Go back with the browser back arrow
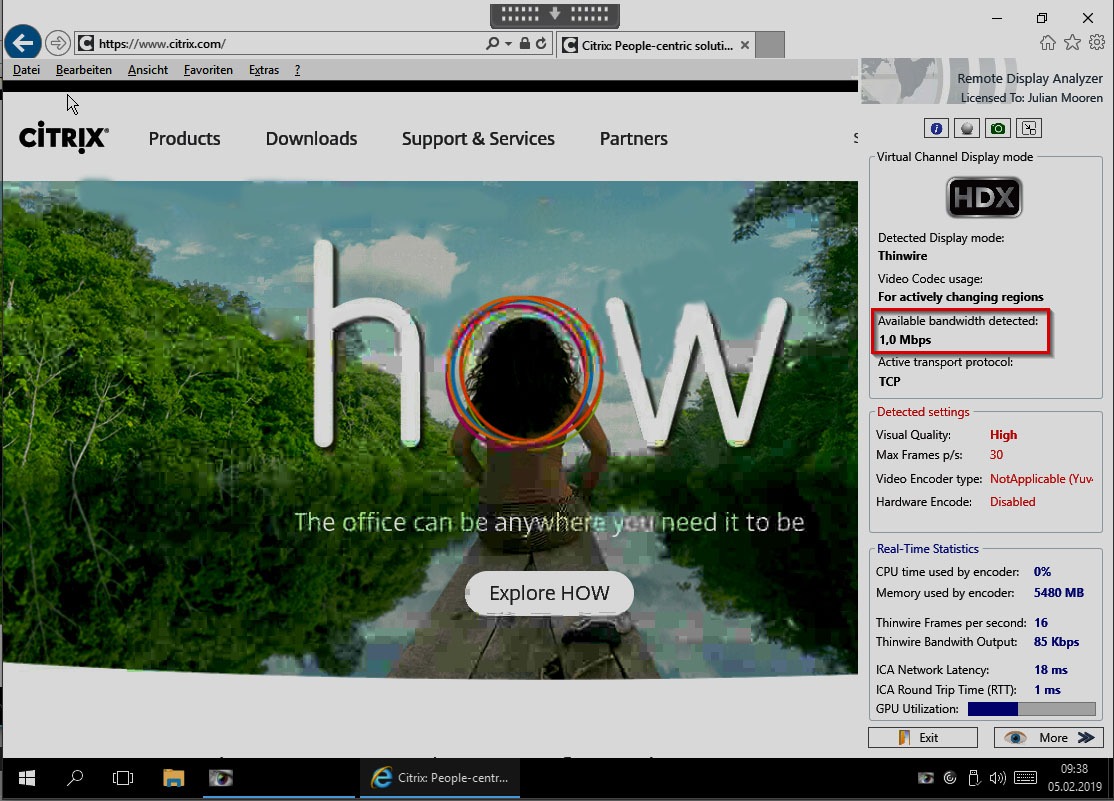The height and width of the screenshot is (801, 1114). [x=23, y=43]
